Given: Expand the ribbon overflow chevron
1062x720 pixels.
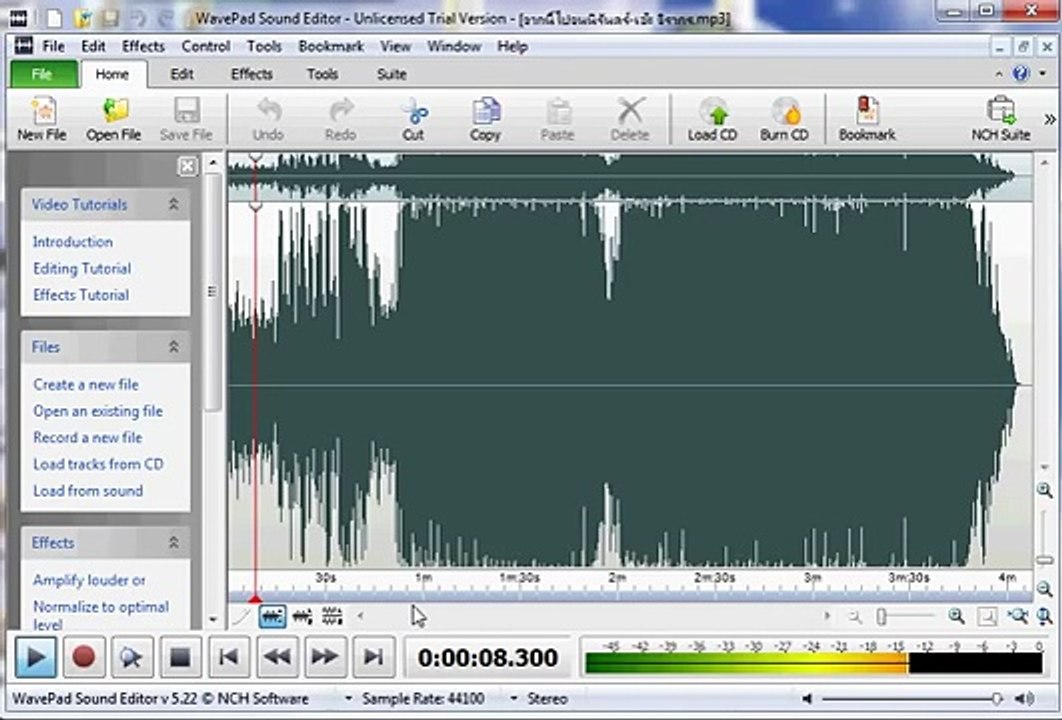Looking at the screenshot, I should [1050, 119].
